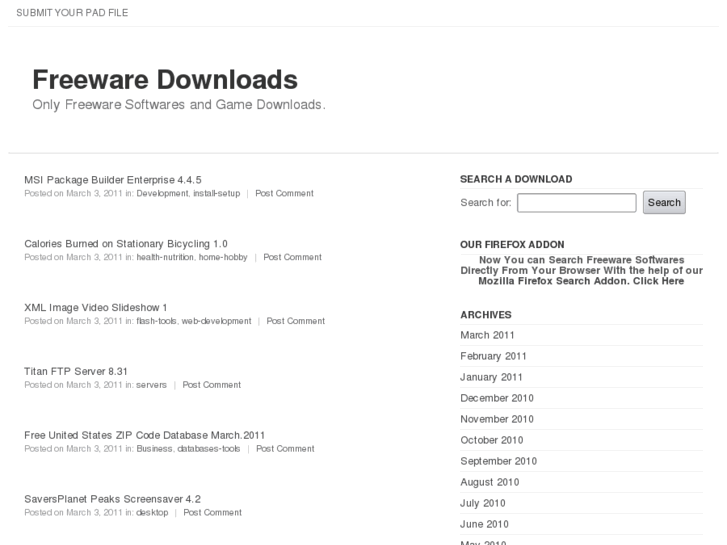The width and height of the screenshot is (727, 545).
Task: Open Calories Burned on Stationary Bicycling post
Action: point(126,244)
